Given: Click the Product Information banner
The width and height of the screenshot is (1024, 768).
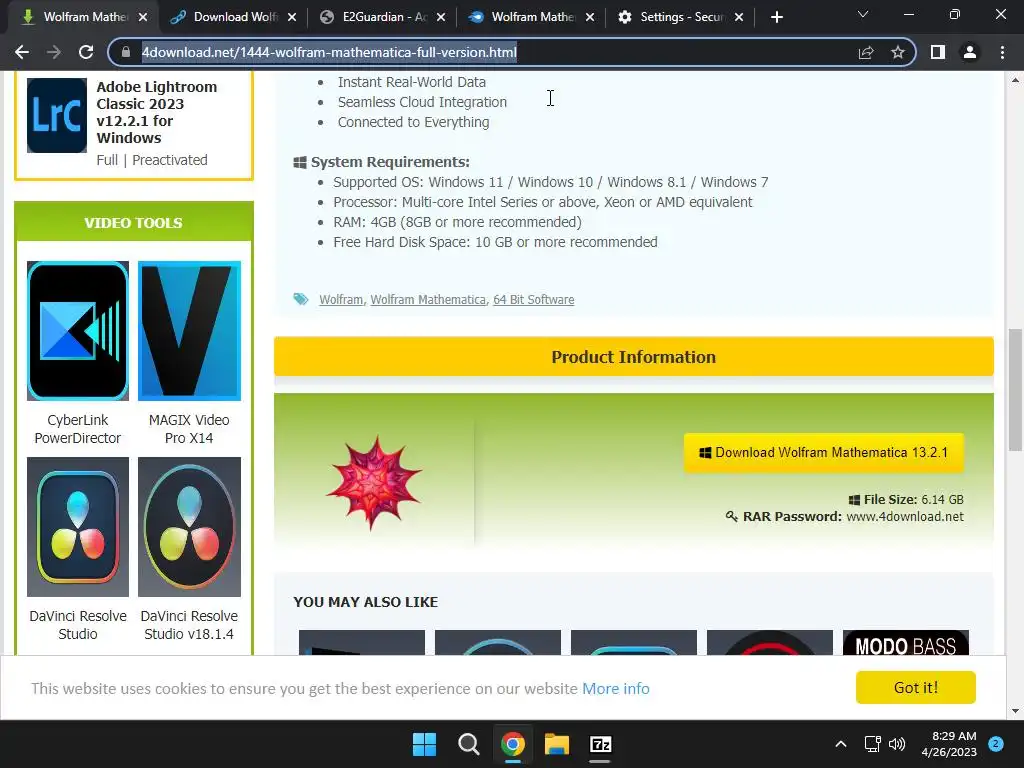Looking at the screenshot, I should pos(633,357).
